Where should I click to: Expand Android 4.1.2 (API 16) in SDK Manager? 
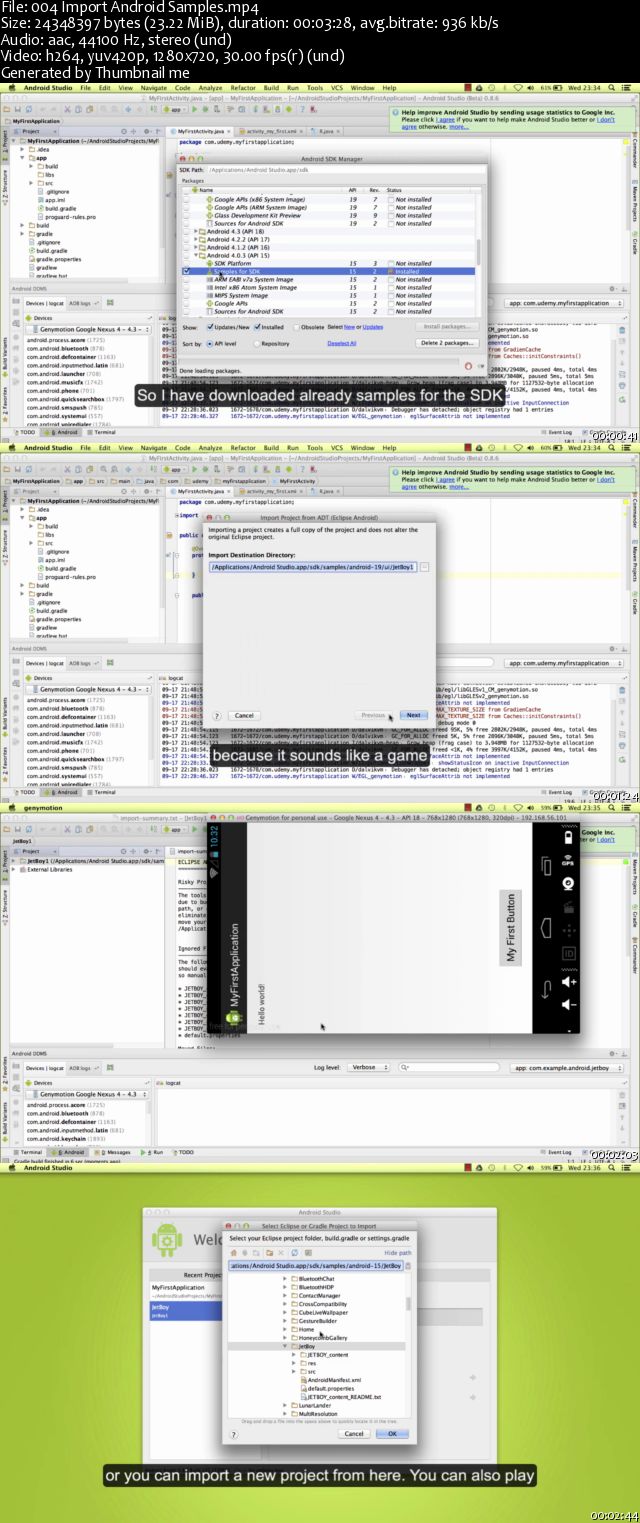[196, 247]
